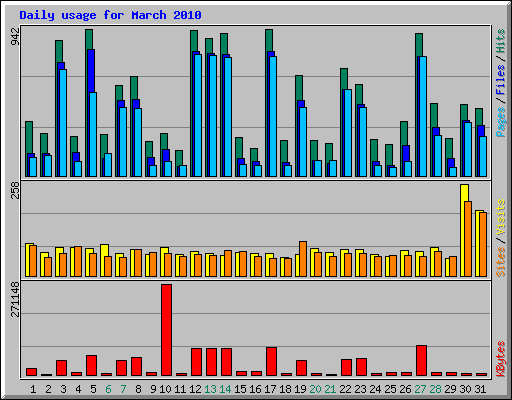Select the red KBytes bar for day 13

pos(212,362)
